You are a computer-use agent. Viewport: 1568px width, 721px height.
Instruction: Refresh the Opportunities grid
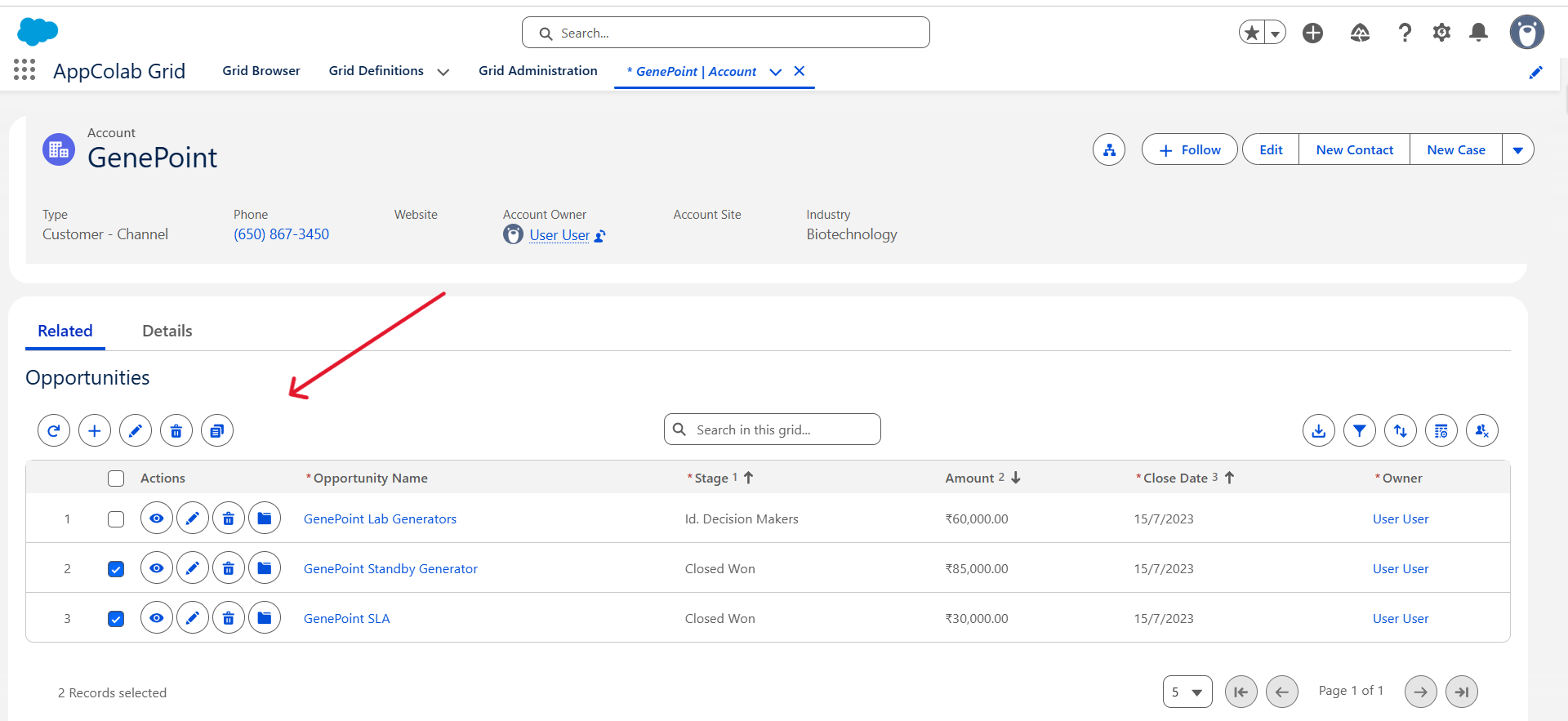click(x=54, y=430)
